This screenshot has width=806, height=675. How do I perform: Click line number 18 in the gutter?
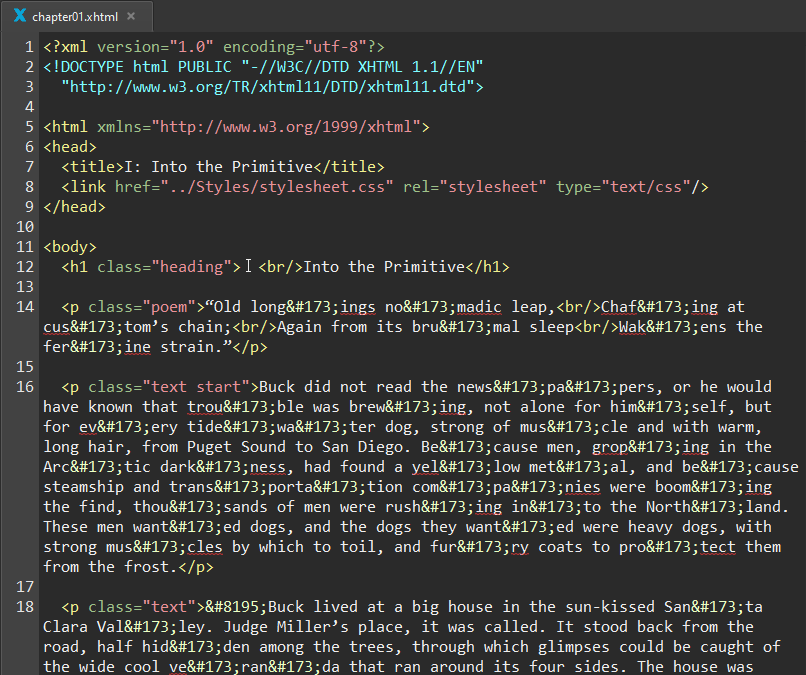(x=25, y=607)
